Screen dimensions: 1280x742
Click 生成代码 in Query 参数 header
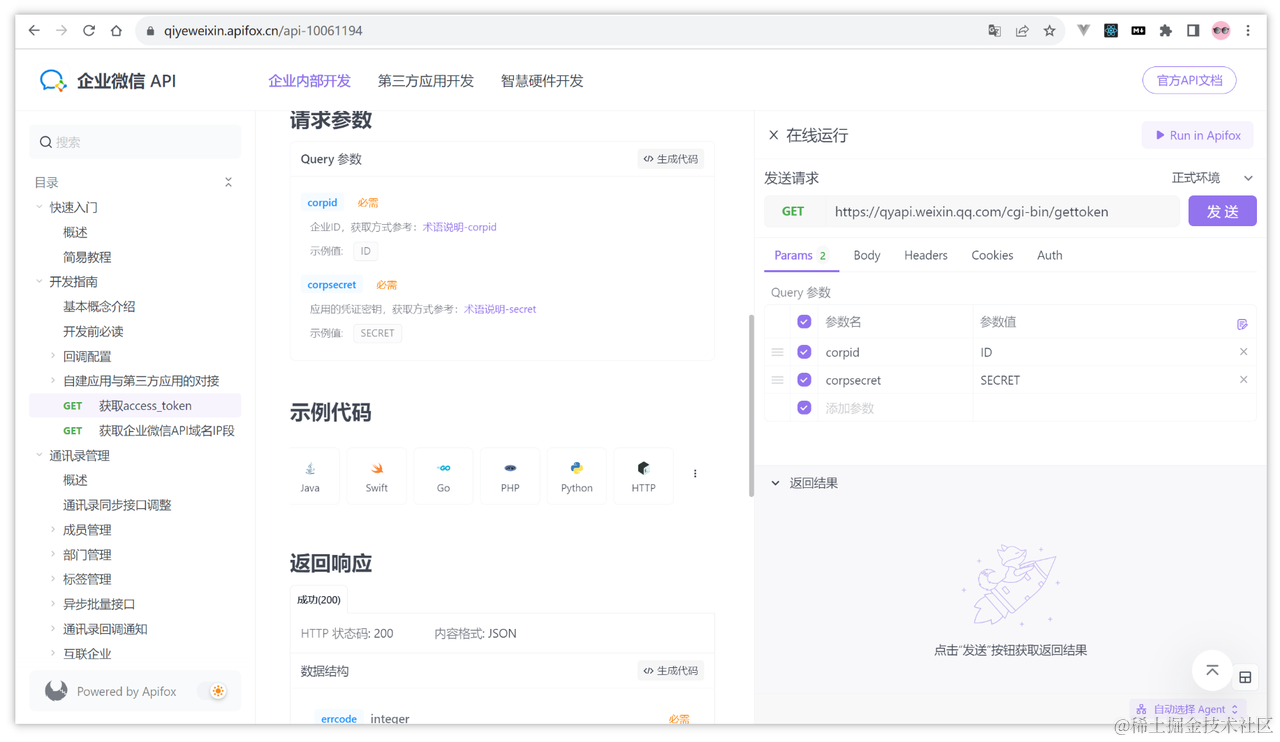(x=671, y=159)
